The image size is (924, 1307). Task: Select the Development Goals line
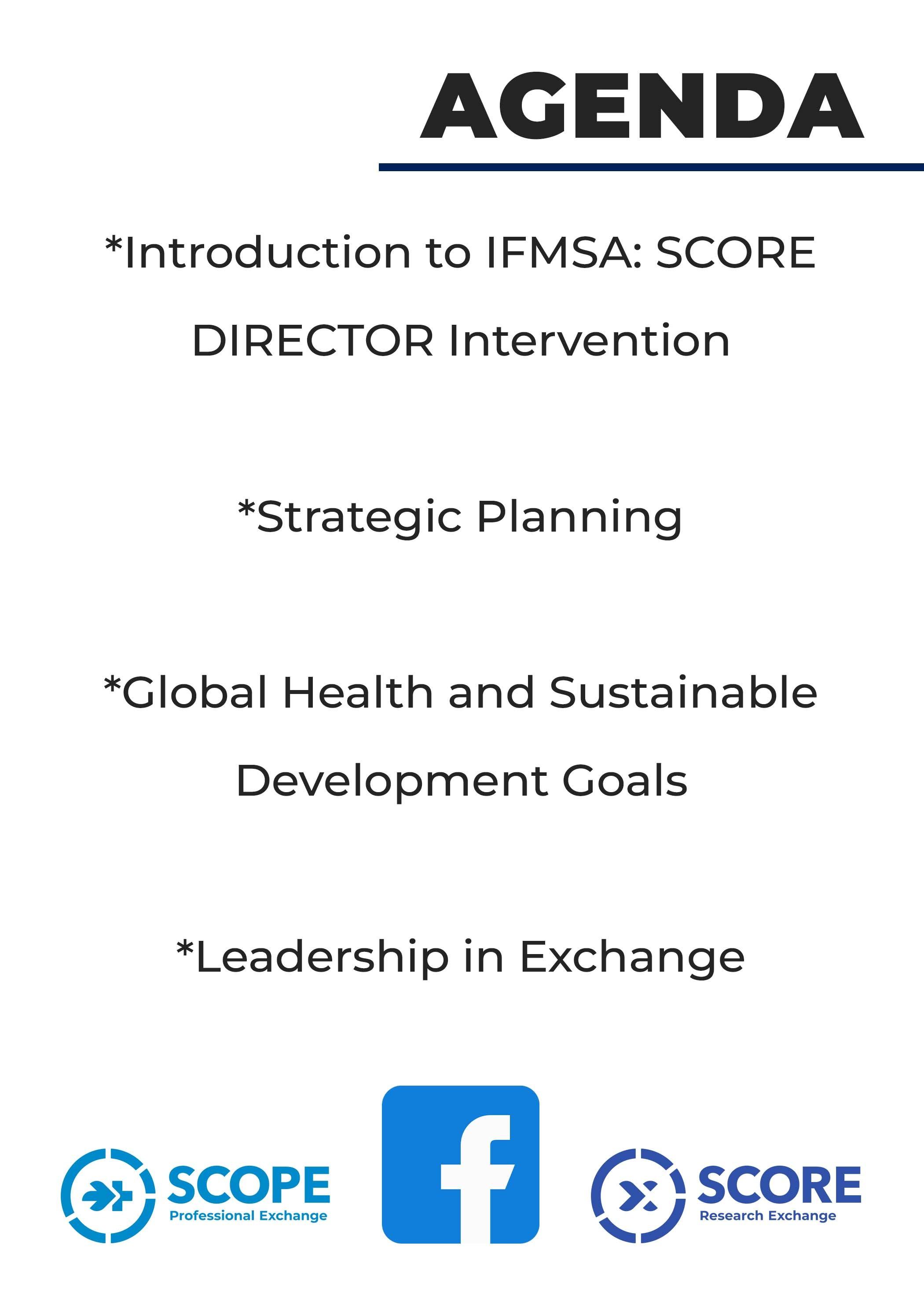pyautogui.click(x=461, y=780)
